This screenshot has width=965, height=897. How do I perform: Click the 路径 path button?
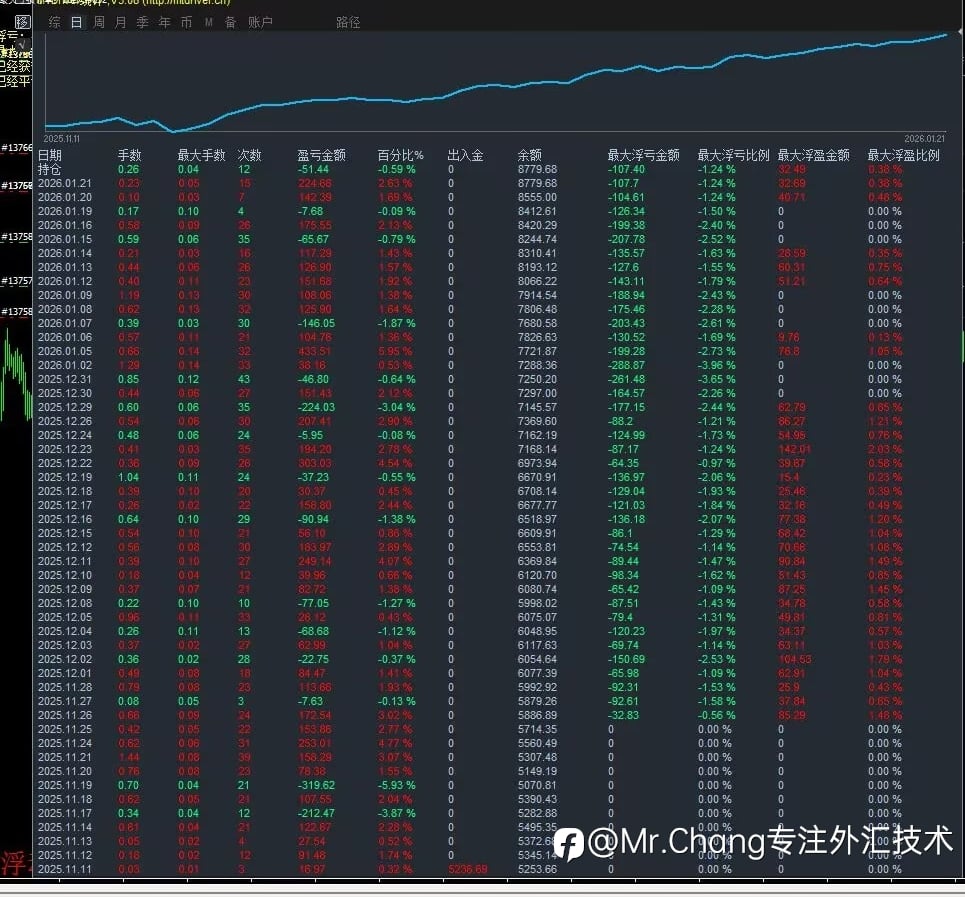pyautogui.click(x=348, y=22)
